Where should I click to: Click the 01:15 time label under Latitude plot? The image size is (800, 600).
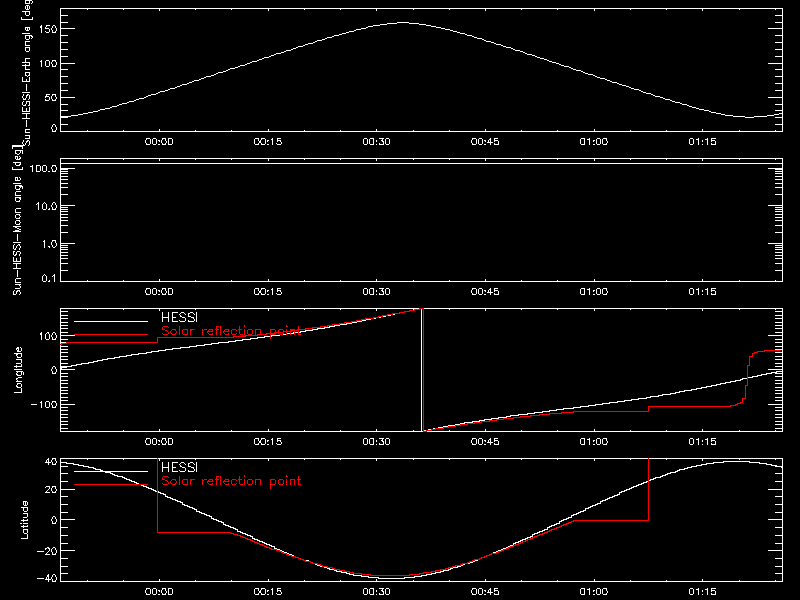703,592
